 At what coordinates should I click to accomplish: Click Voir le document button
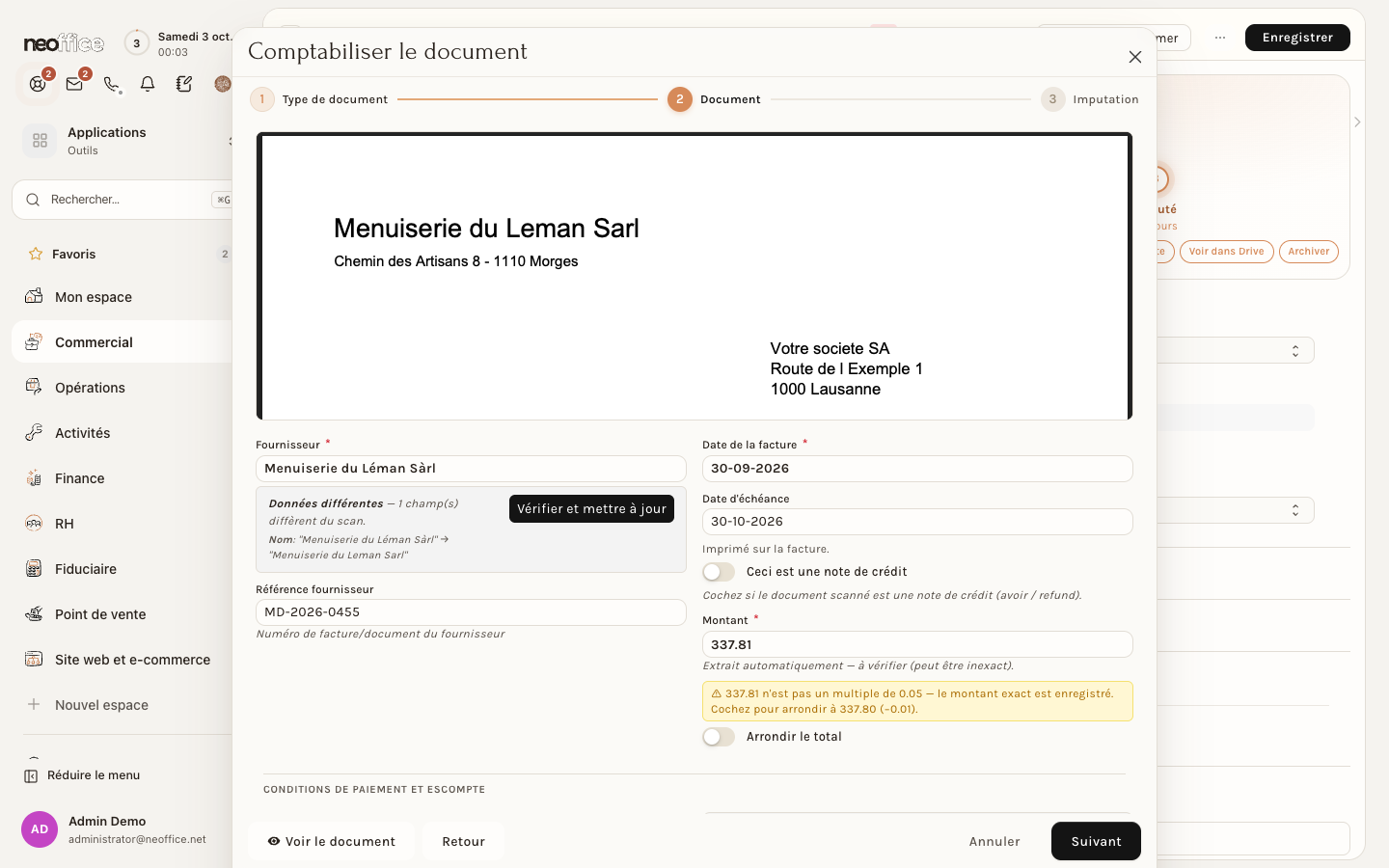(332, 841)
